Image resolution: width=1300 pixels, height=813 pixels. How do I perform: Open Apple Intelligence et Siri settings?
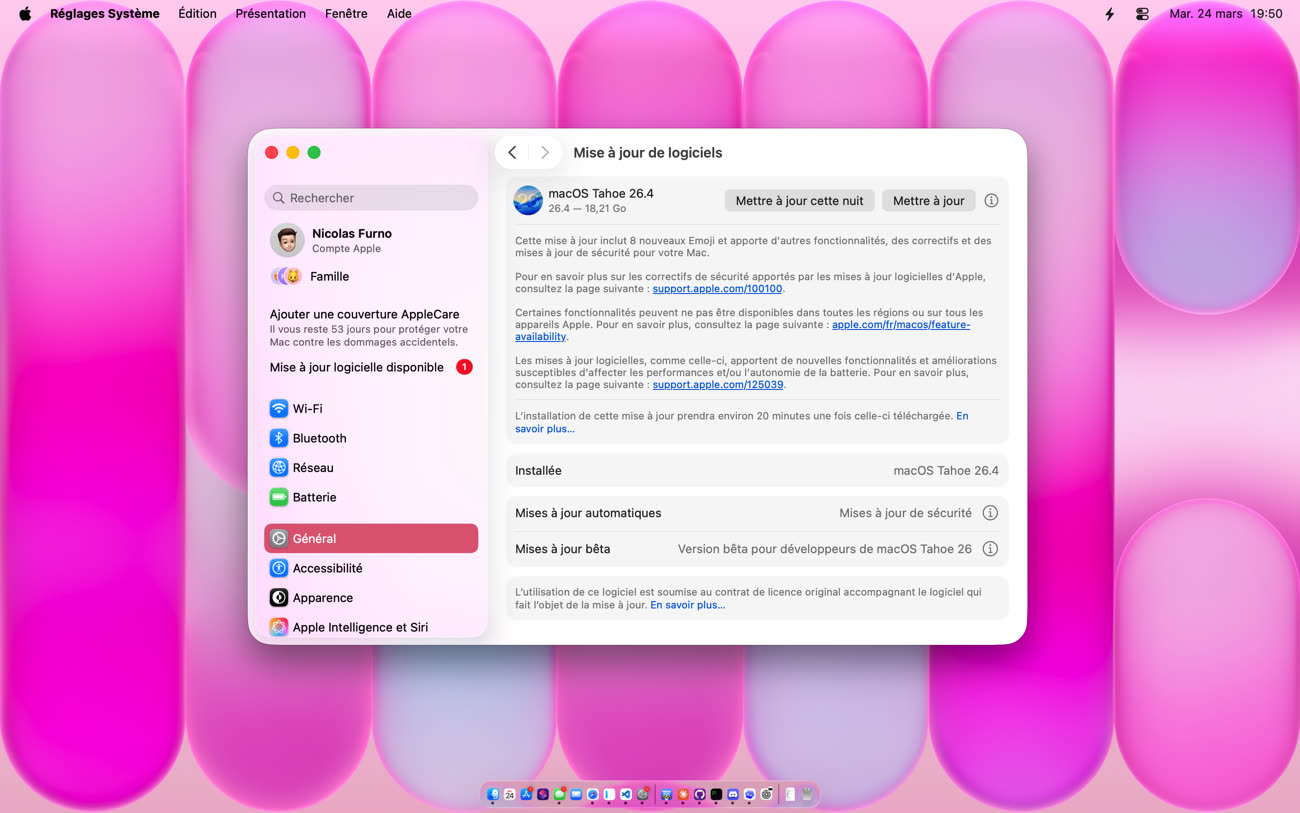click(359, 627)
